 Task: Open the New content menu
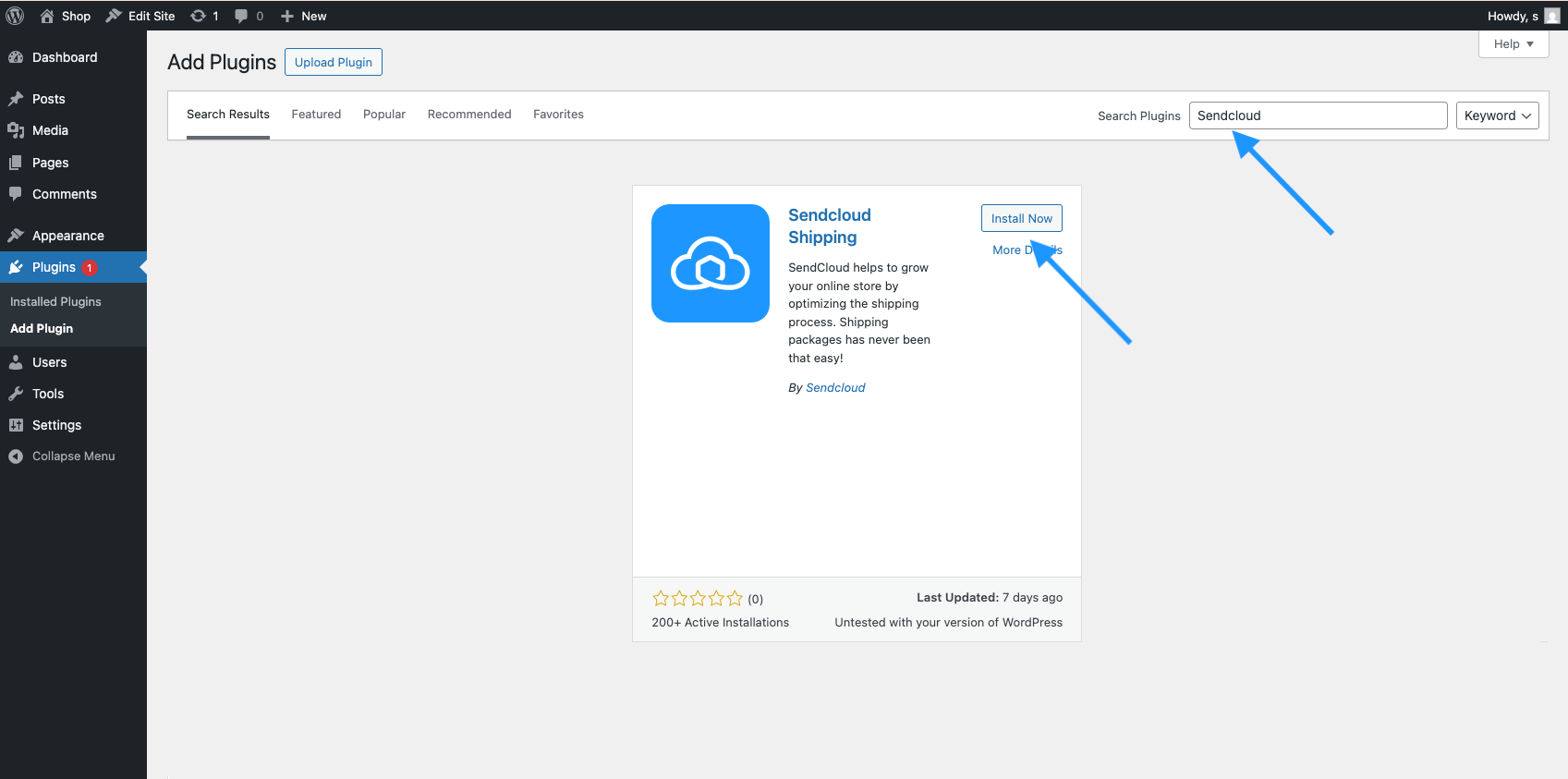pos(303,16)
